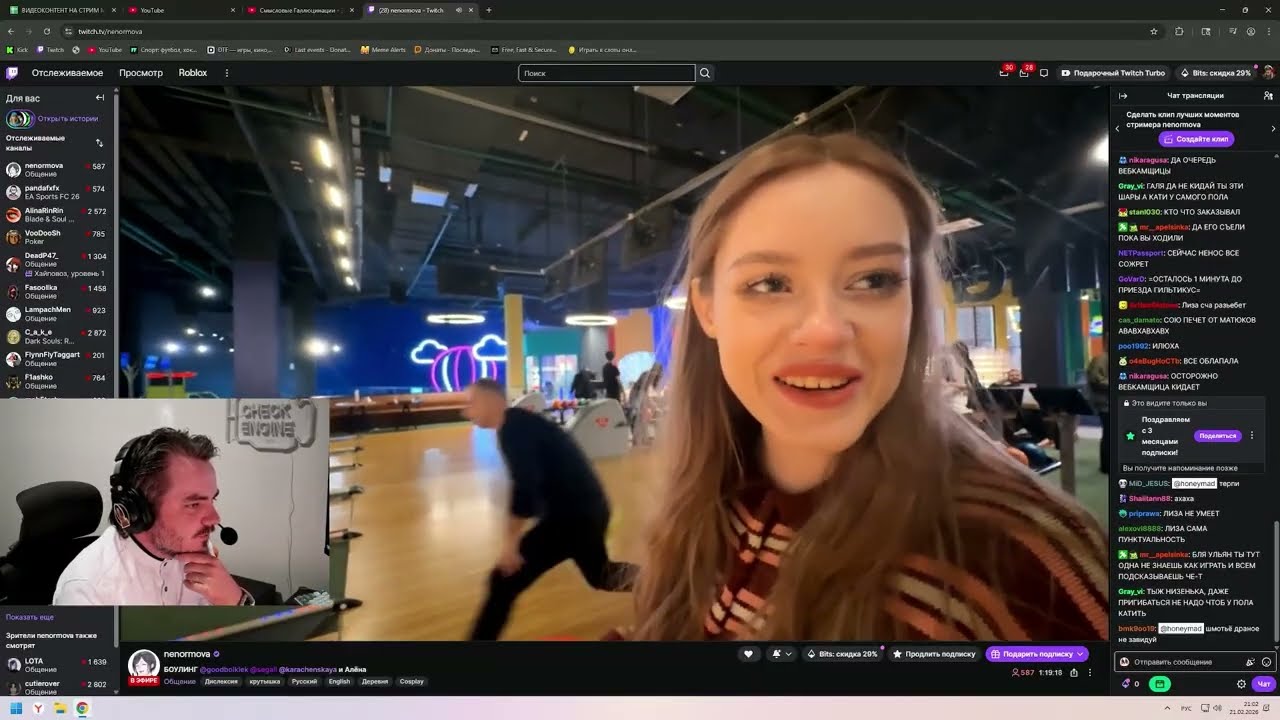Click the Cosplay stream tag
The height and width of the screenshot is (720, 1280).
[x=411, y=682]
